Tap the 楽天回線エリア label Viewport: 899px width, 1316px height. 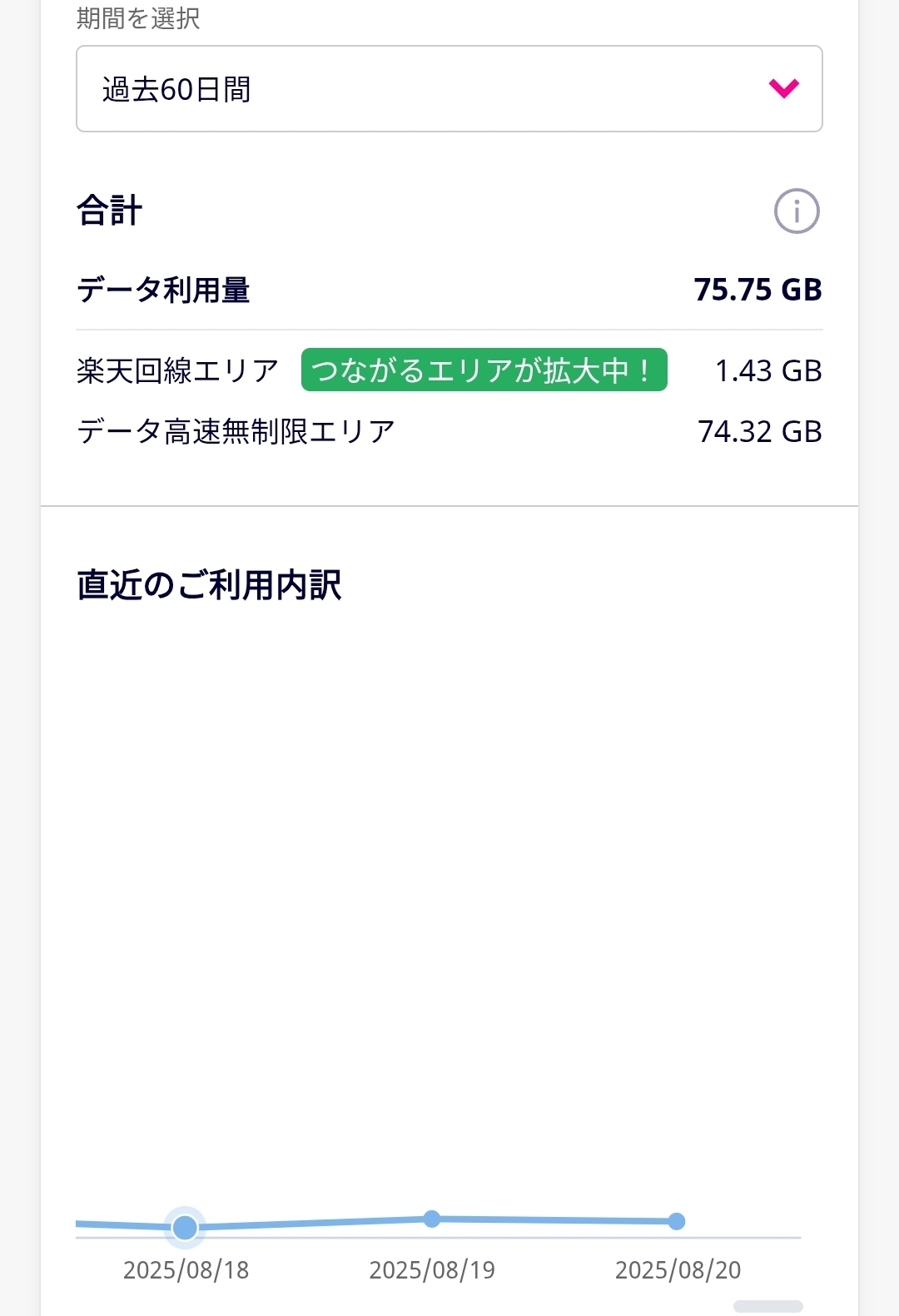pos(177,370)
